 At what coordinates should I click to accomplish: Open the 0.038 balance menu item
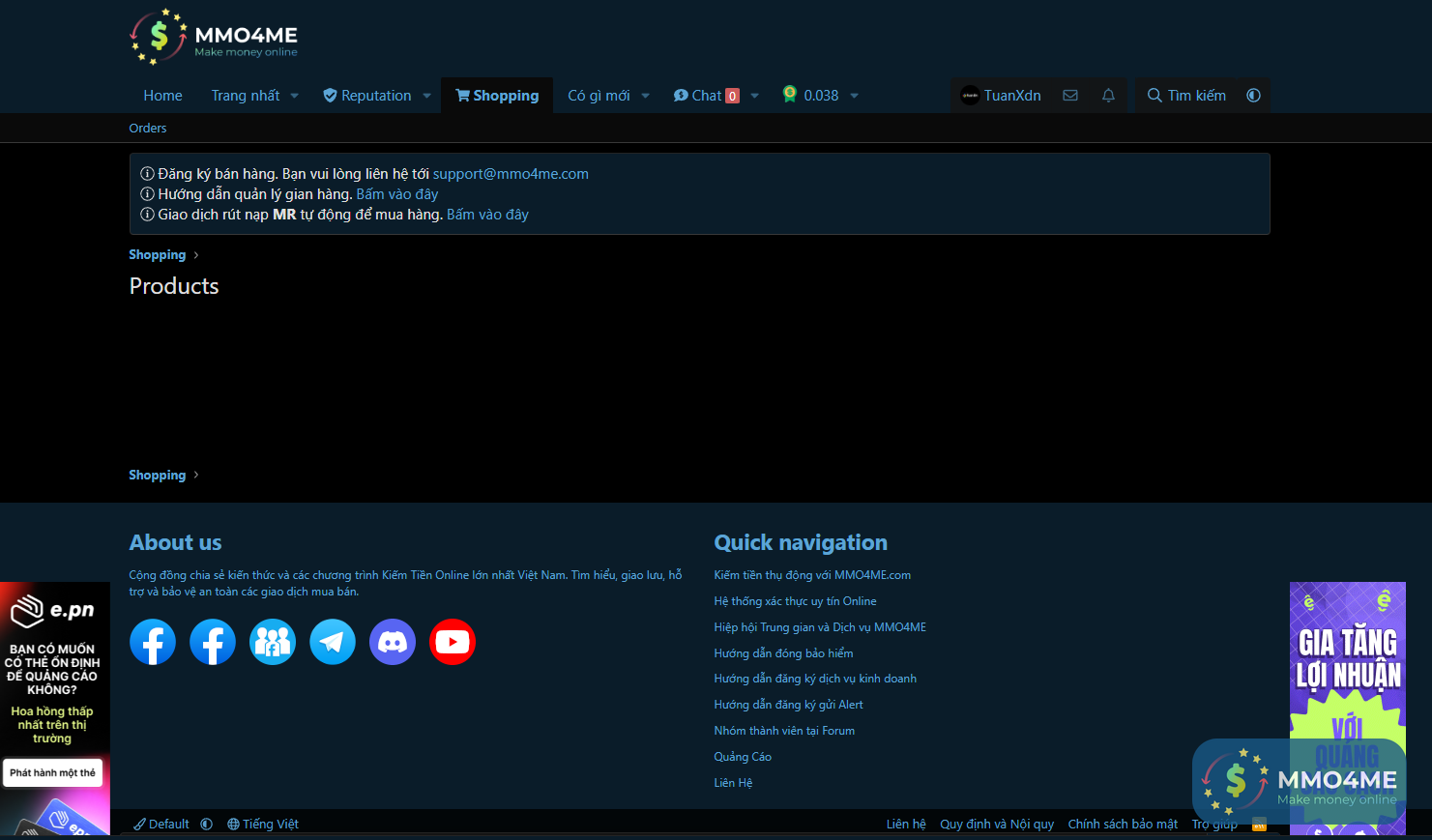811,95
